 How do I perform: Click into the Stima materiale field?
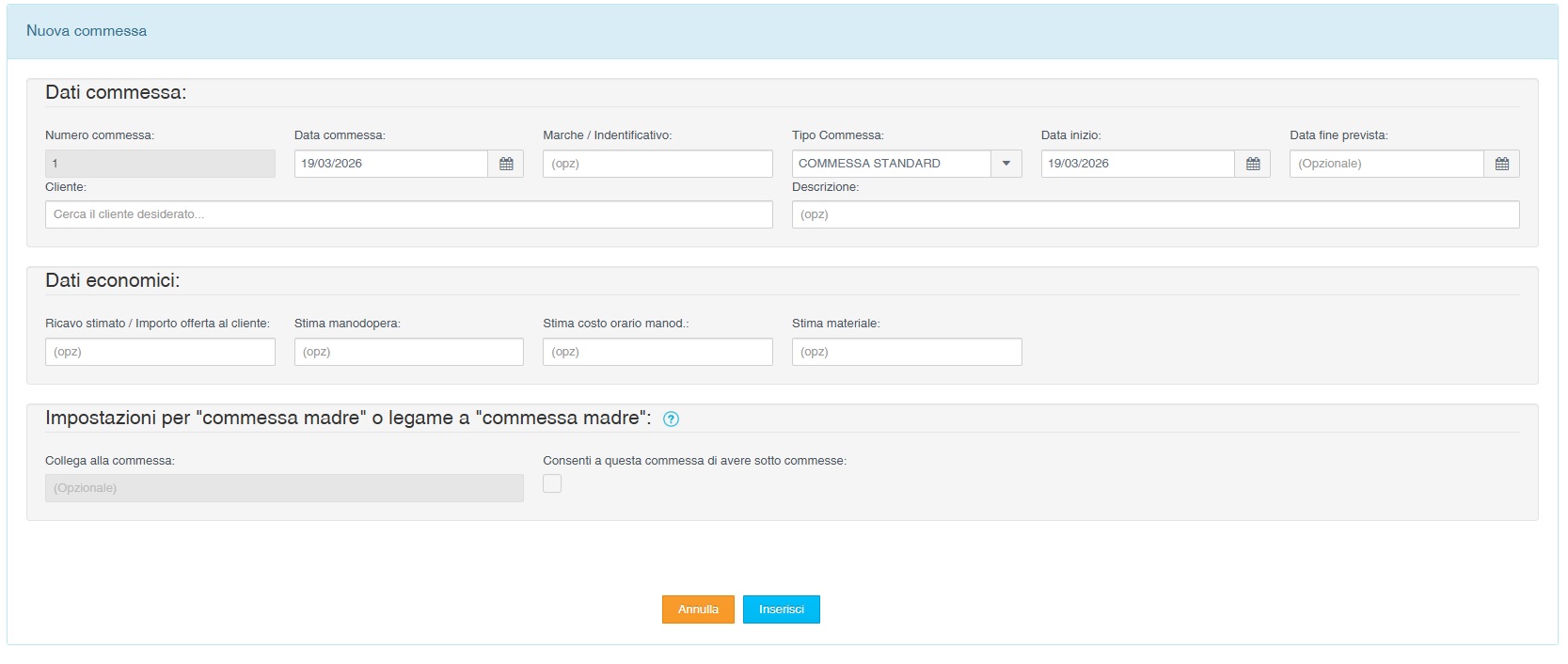tap(906, 352)
